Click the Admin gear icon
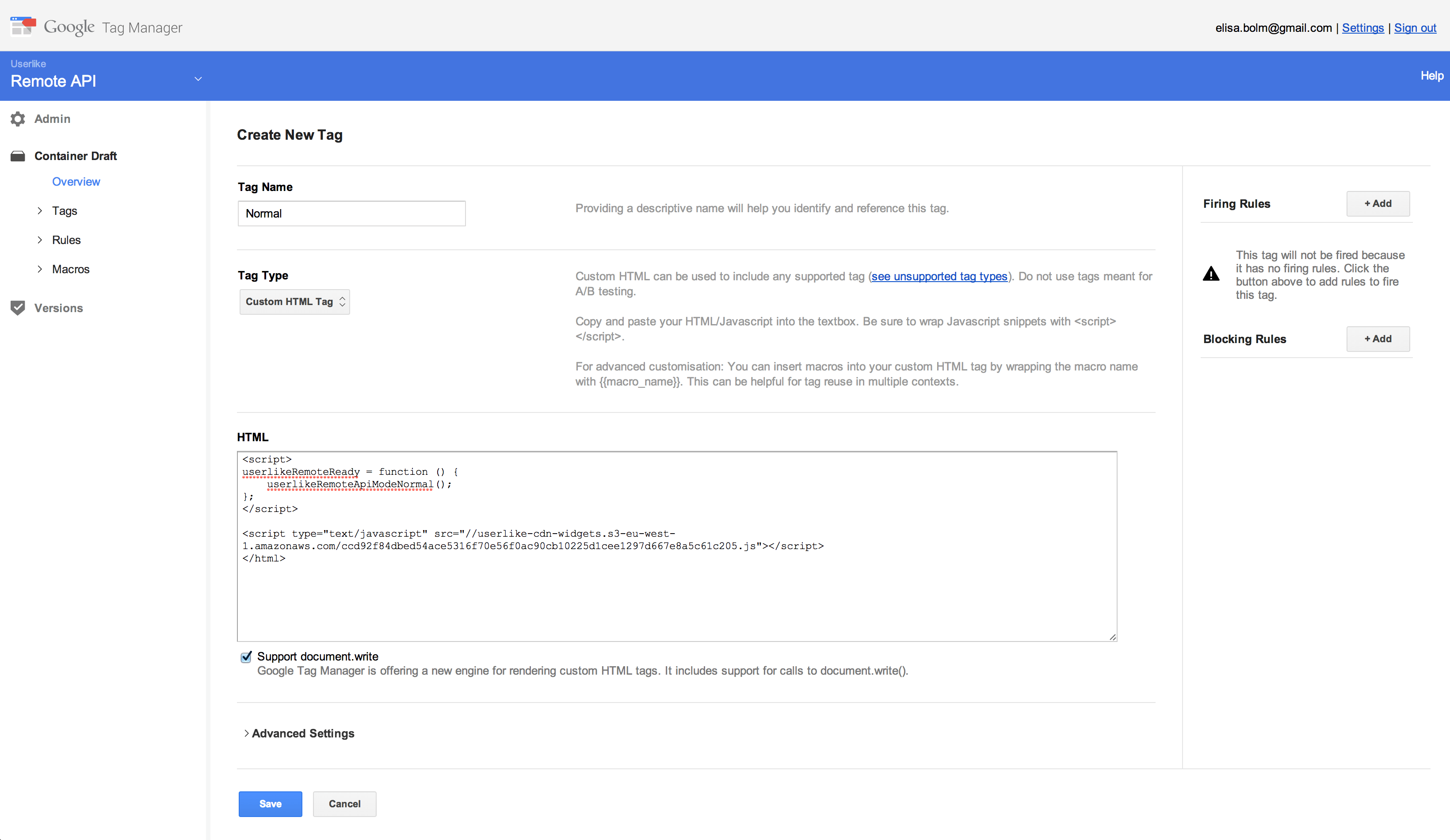The image size is (1450, 840). [18, 119]
